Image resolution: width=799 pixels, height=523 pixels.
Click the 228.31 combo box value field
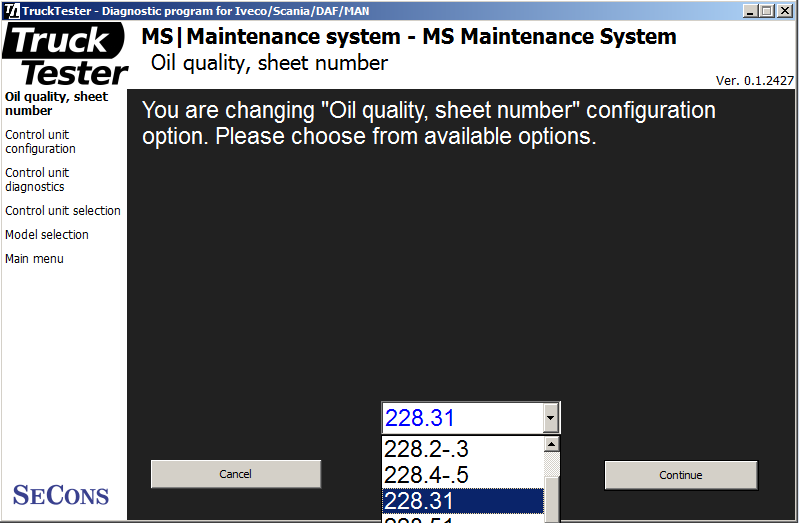click(x=463, y=419)
